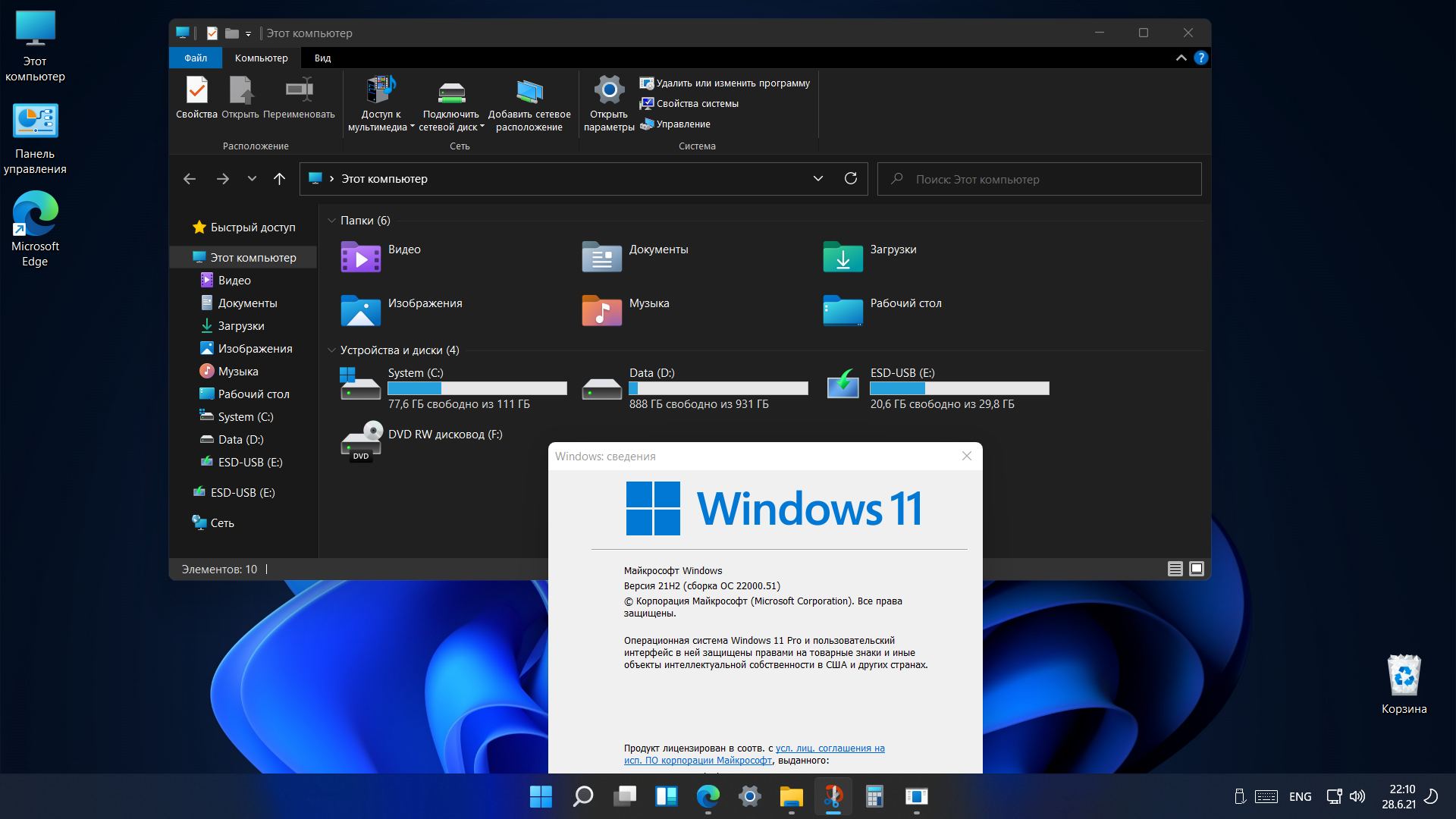1456x819 pixels.
Task: Select the System (C:) drive
Action: click(453, 388)
